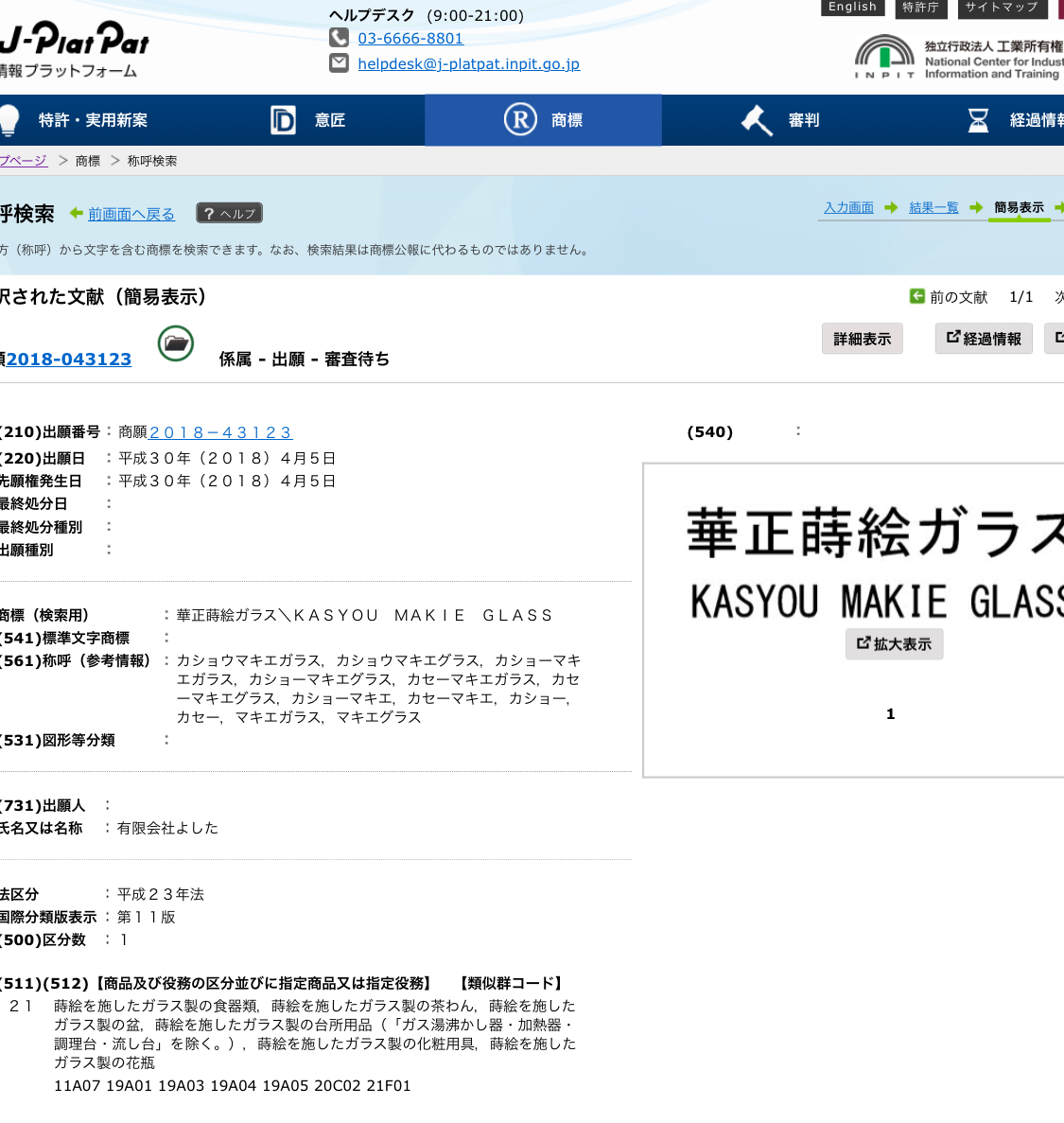Click the 先願権発生日 date value
This screenshot has height=1123, width=1064.
click(227, 482)
